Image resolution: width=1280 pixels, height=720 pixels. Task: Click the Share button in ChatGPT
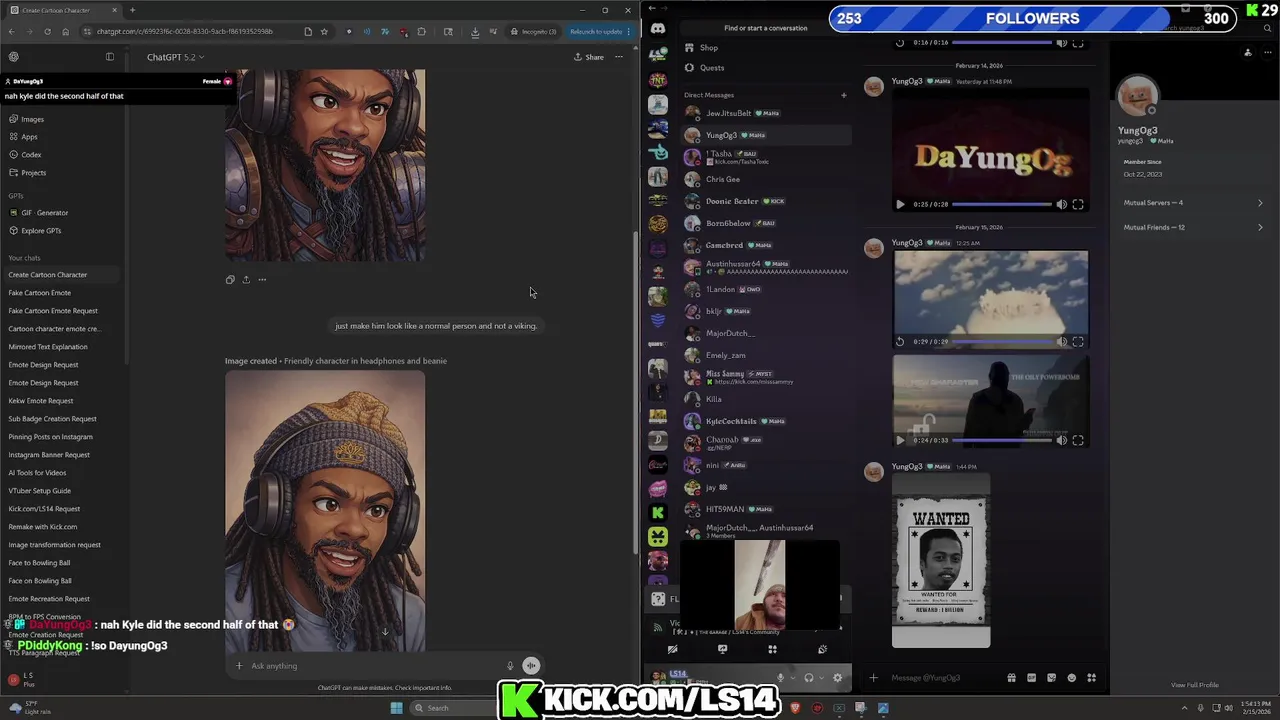(588, 57)
